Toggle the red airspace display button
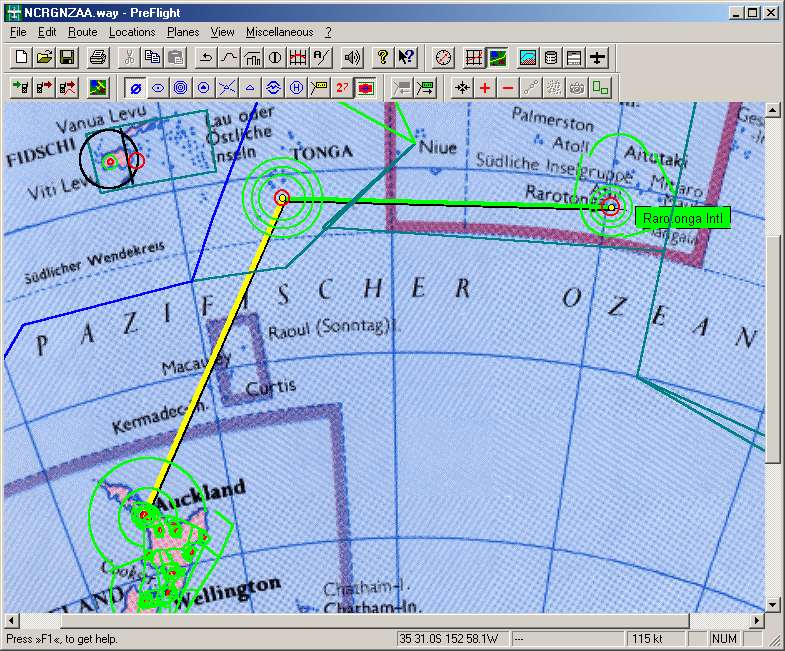 point(365,88)
